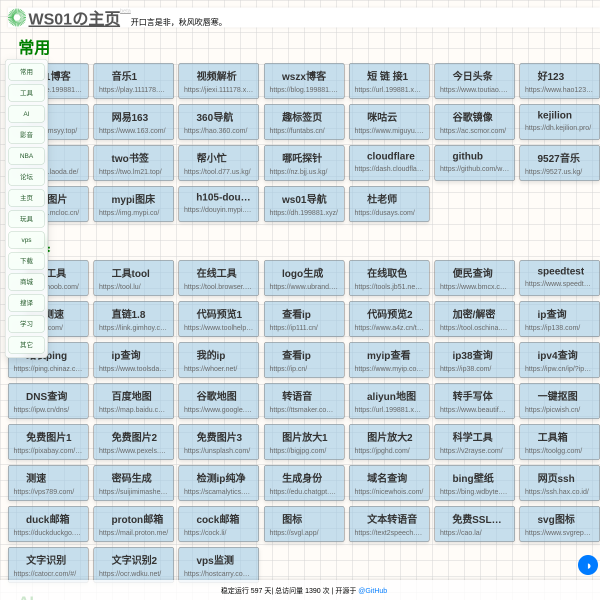The height and width of the screenshot is (600, 600).
Task: Open the 视频解析 card
Action: [x=218, y=81]
